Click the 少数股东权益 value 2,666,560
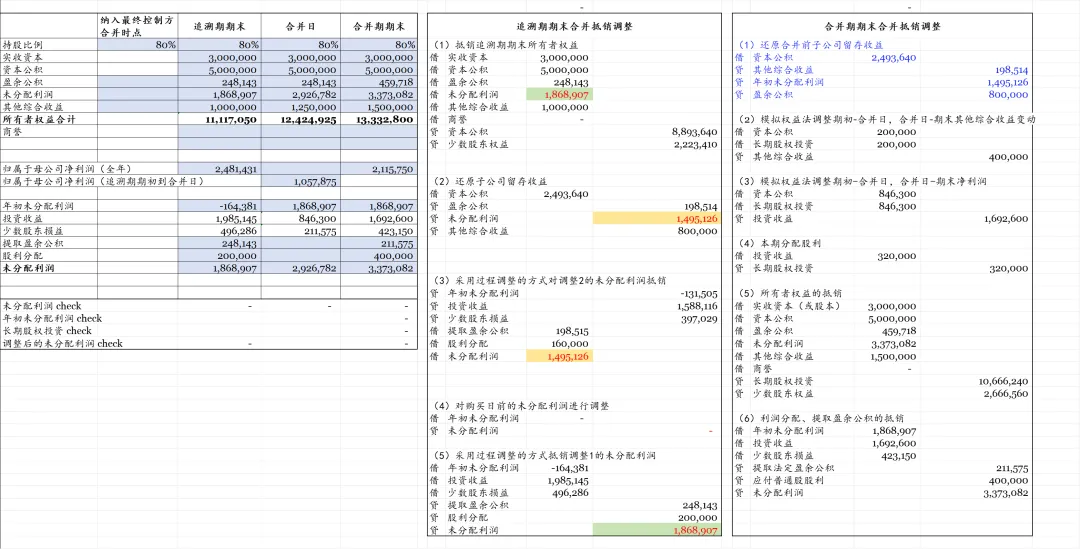Image resolution: width=1080 pixels, height=549 pixels. point(1005,393)
